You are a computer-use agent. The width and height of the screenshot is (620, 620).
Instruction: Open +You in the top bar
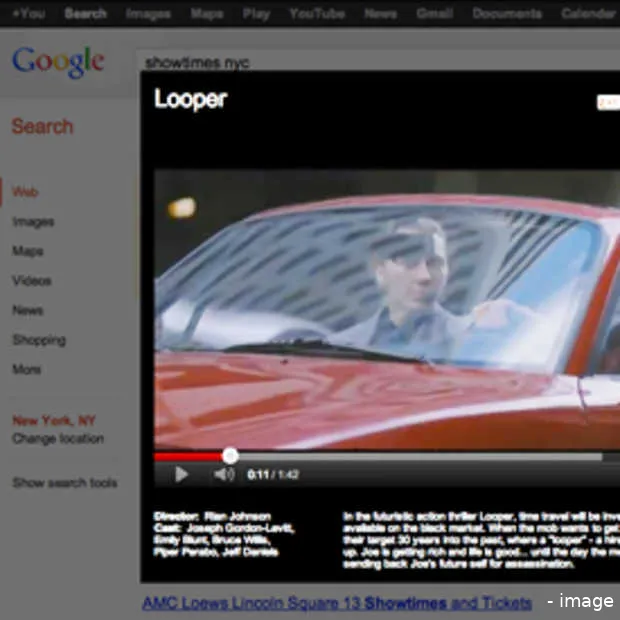[28, 13]
